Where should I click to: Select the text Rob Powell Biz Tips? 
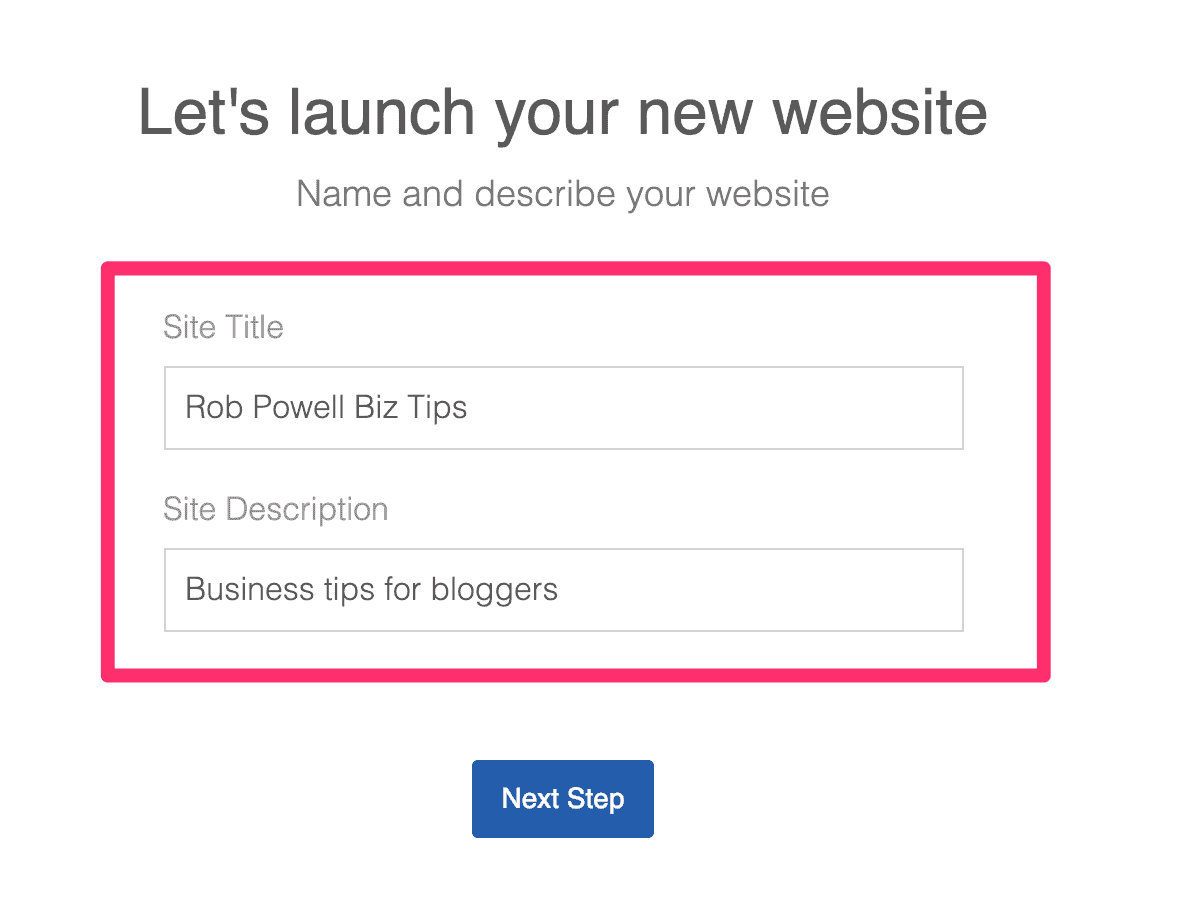(x=325, y=407)
